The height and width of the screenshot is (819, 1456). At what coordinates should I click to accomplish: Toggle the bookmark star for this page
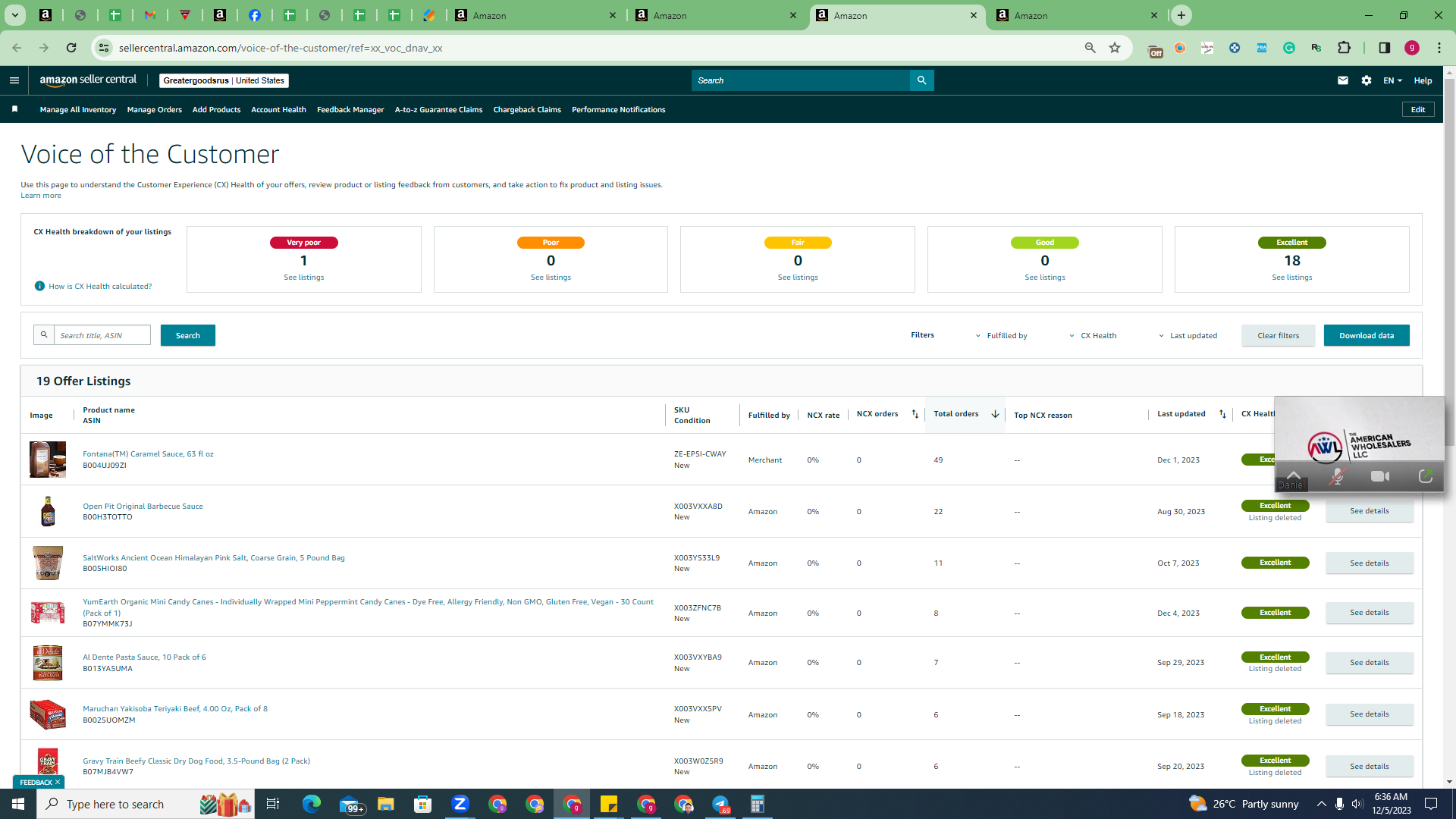tap(1115, 48)
